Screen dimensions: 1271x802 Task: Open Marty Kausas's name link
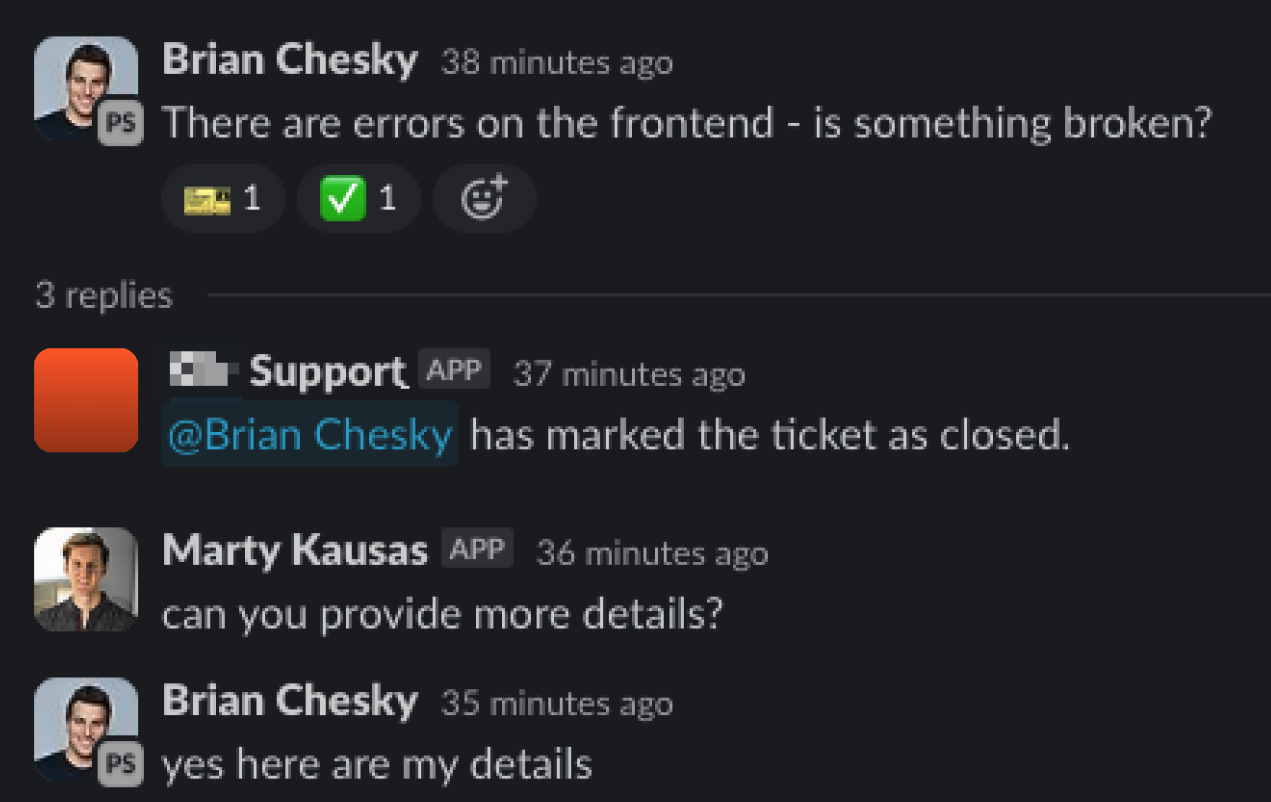(294, 551)
